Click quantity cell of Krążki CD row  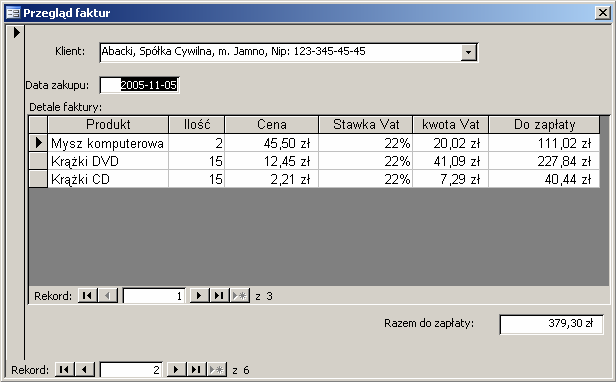coord(197,179)
